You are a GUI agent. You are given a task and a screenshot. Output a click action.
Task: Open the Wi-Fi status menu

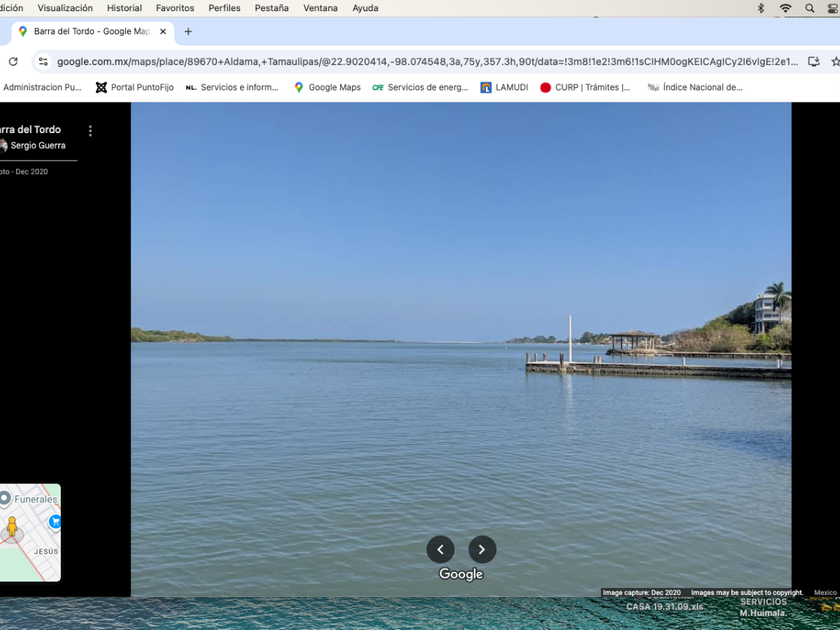tap(786, 8)
